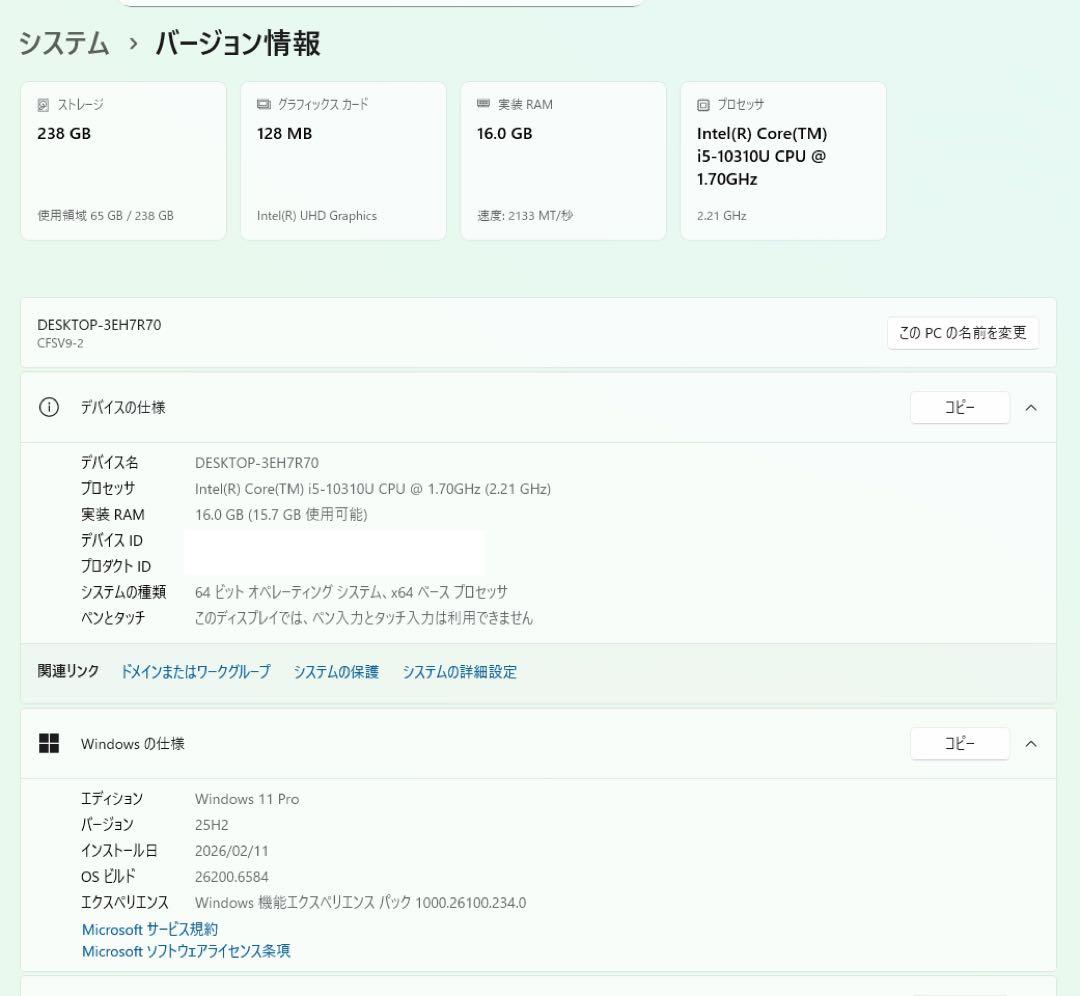Open the システムの保護 link
Screen dimensions: 1080x996
click(336, 671)
